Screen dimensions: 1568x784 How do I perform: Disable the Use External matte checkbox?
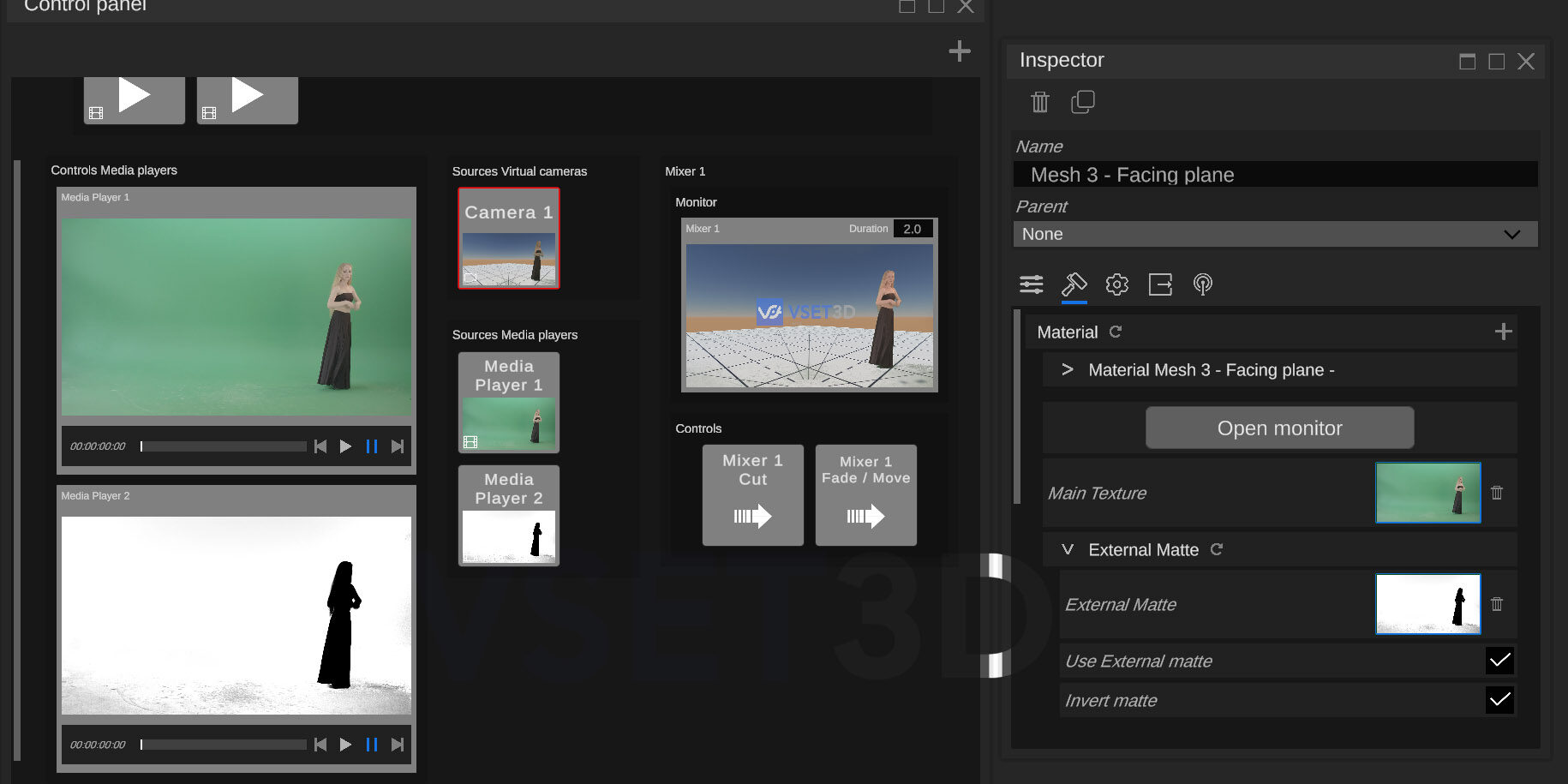pyautogui.click(x=1499, y=661)
